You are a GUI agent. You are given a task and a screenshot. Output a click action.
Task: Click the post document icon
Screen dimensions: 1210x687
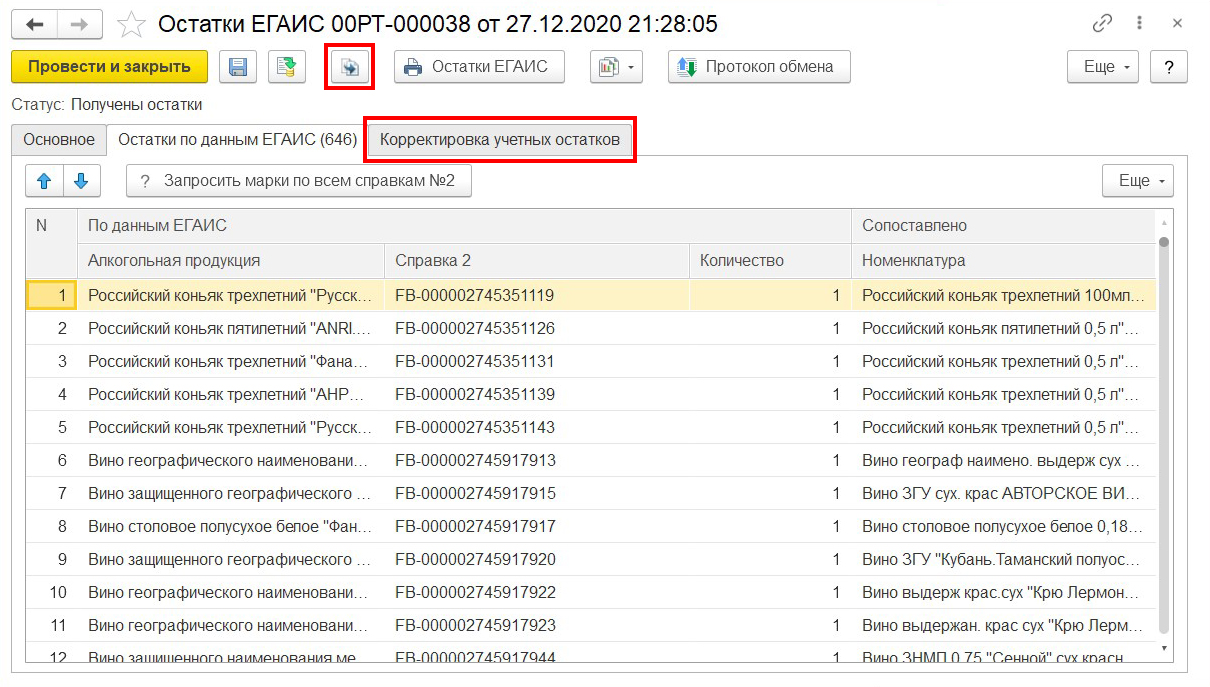287,67
